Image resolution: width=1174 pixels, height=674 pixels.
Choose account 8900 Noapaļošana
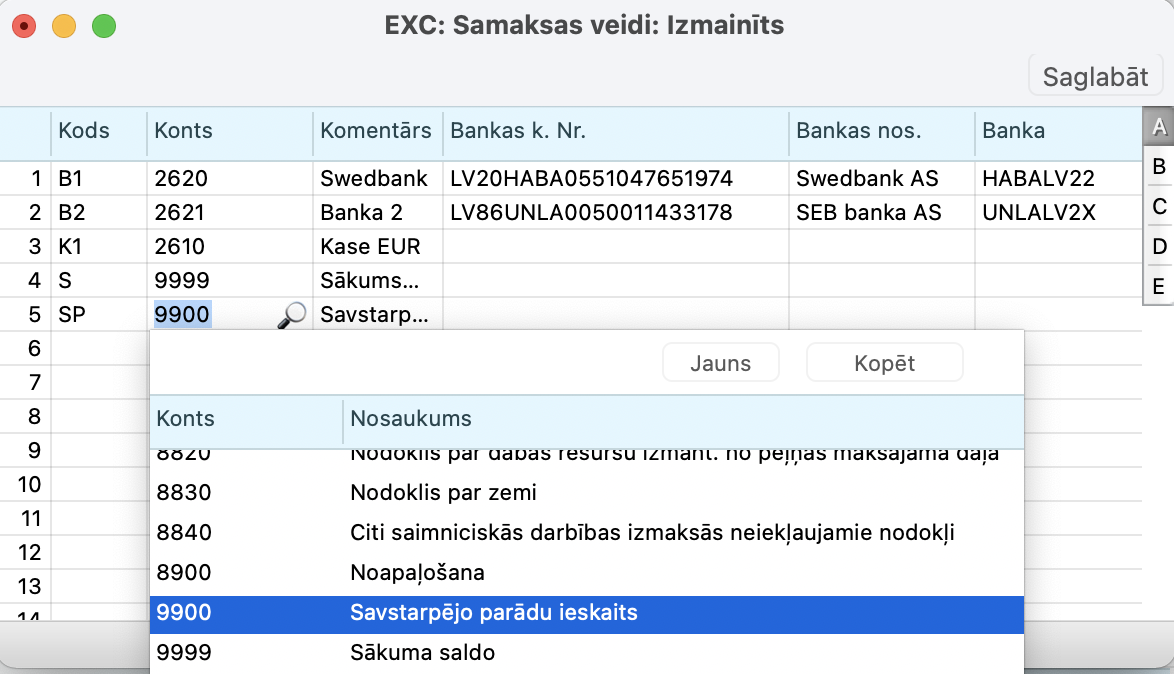(x=586, y=573)
